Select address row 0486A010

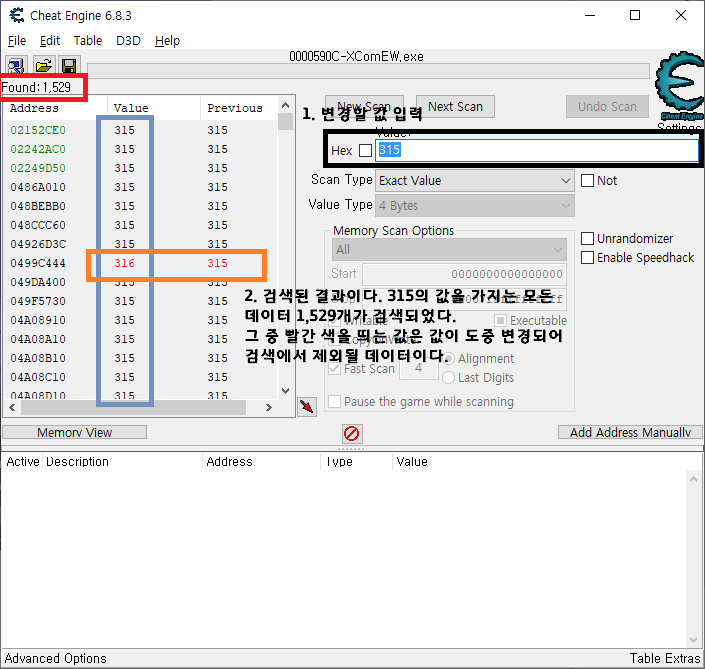point(141,187)
